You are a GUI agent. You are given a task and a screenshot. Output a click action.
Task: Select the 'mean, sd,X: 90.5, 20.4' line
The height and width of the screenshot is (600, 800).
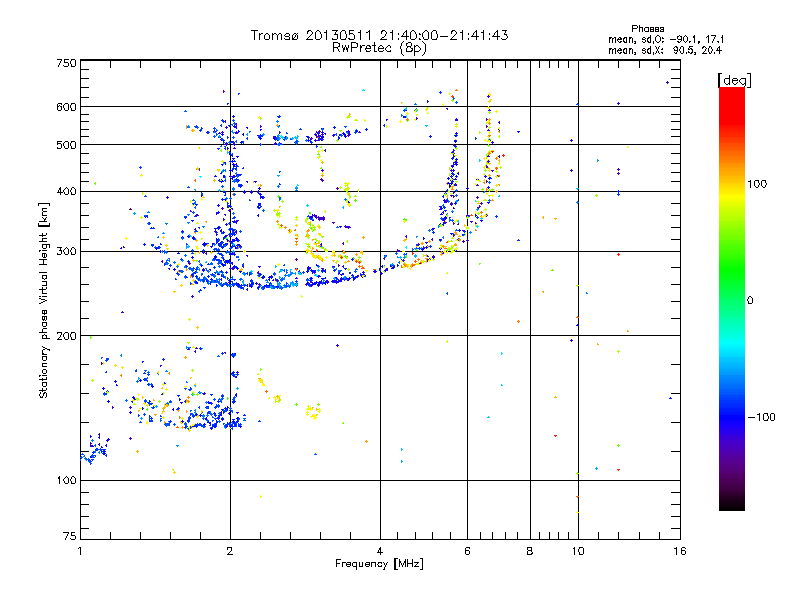665,50
